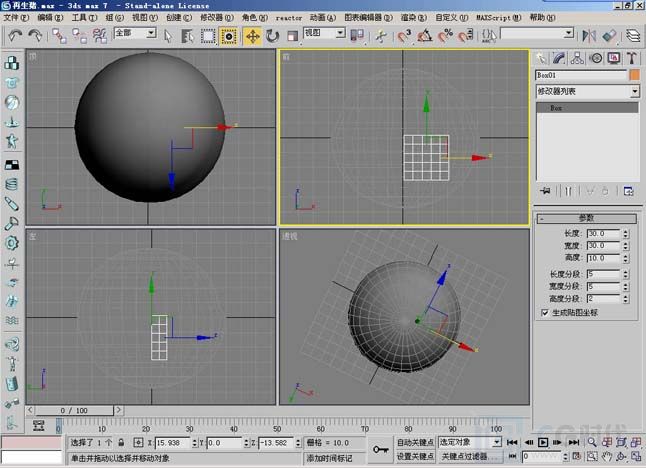
Task: Toggle Window/Crossing selection mode
Action: pyautogui.click(x=229, y=36)
